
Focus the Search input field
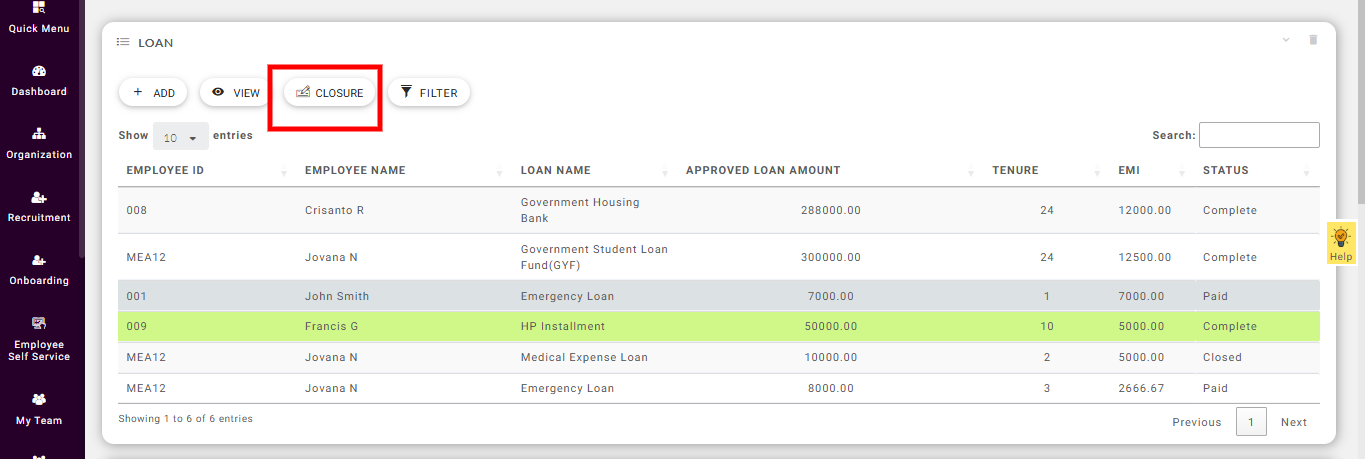click(x=1258, y=135)
